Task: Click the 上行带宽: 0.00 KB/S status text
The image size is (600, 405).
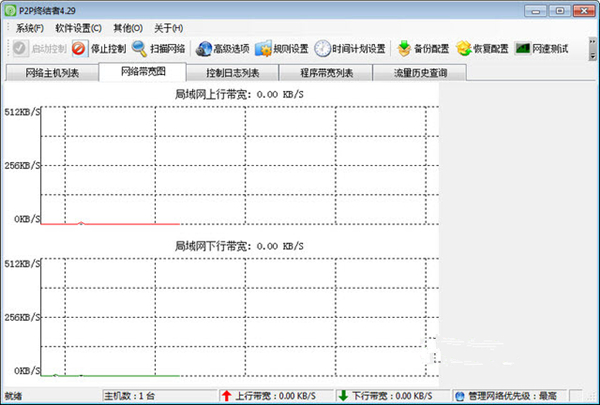Action: [x=276, y=396]
